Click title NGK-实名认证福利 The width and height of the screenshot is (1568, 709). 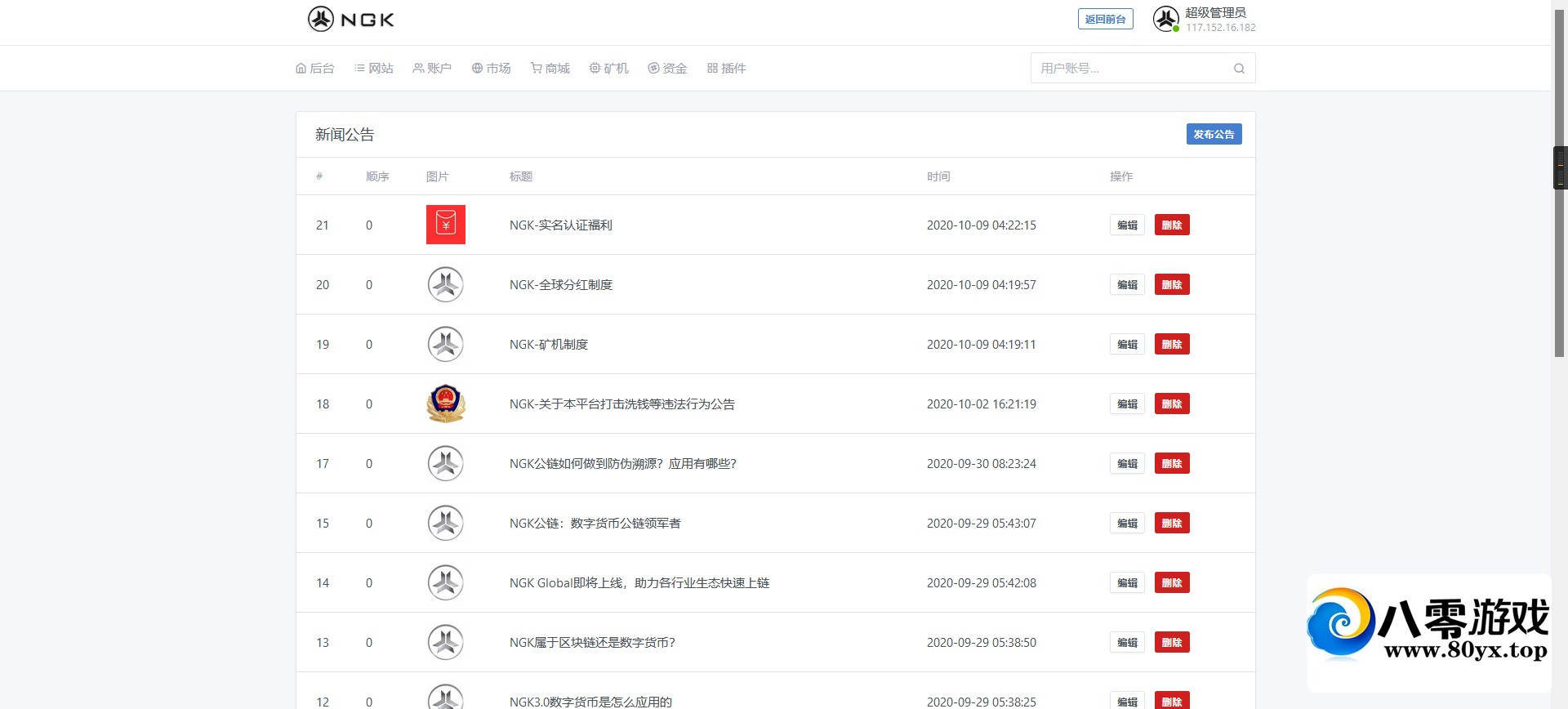click(x=561, y=225)
